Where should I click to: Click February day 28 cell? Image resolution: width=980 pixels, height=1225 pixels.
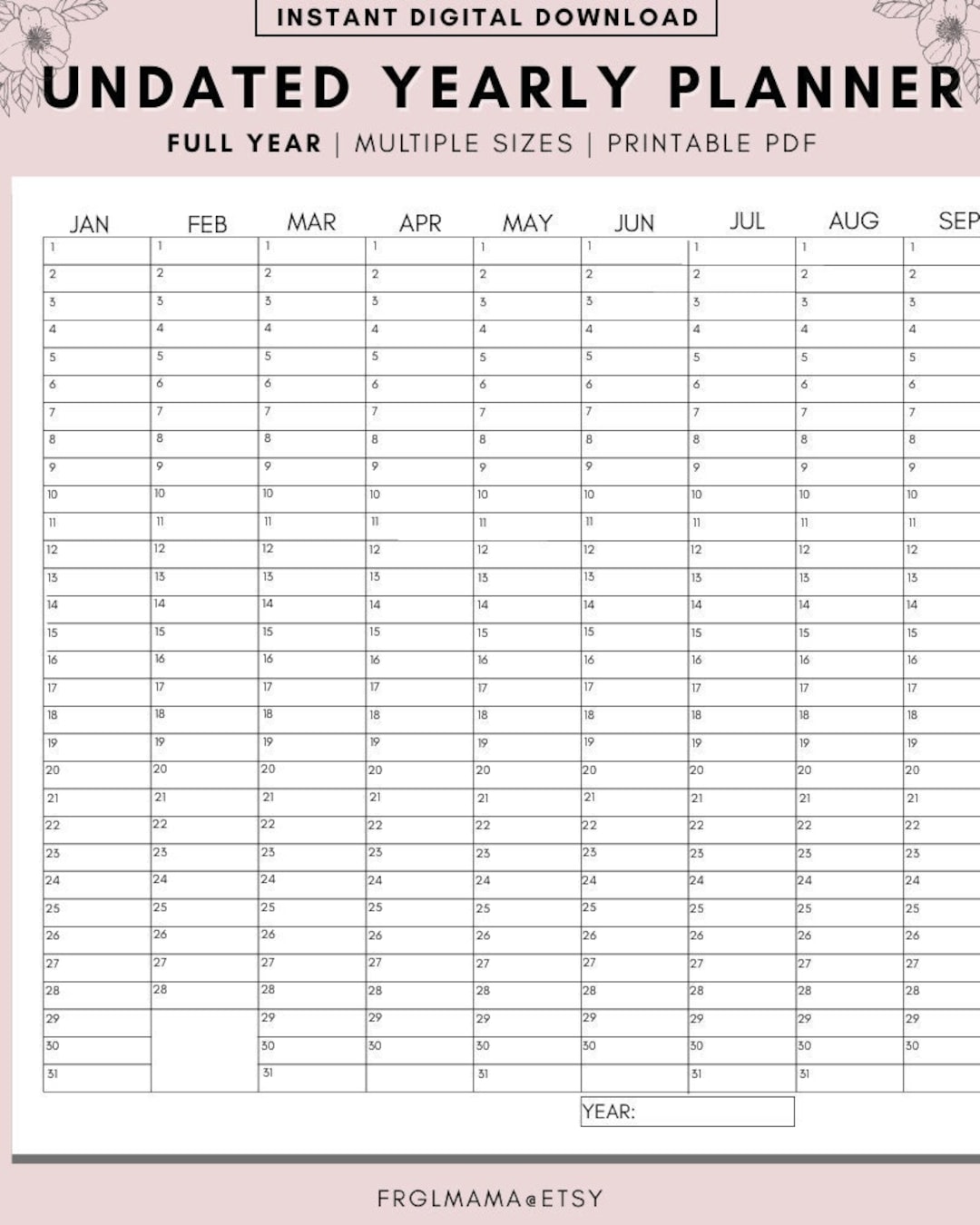coord(204,995)
